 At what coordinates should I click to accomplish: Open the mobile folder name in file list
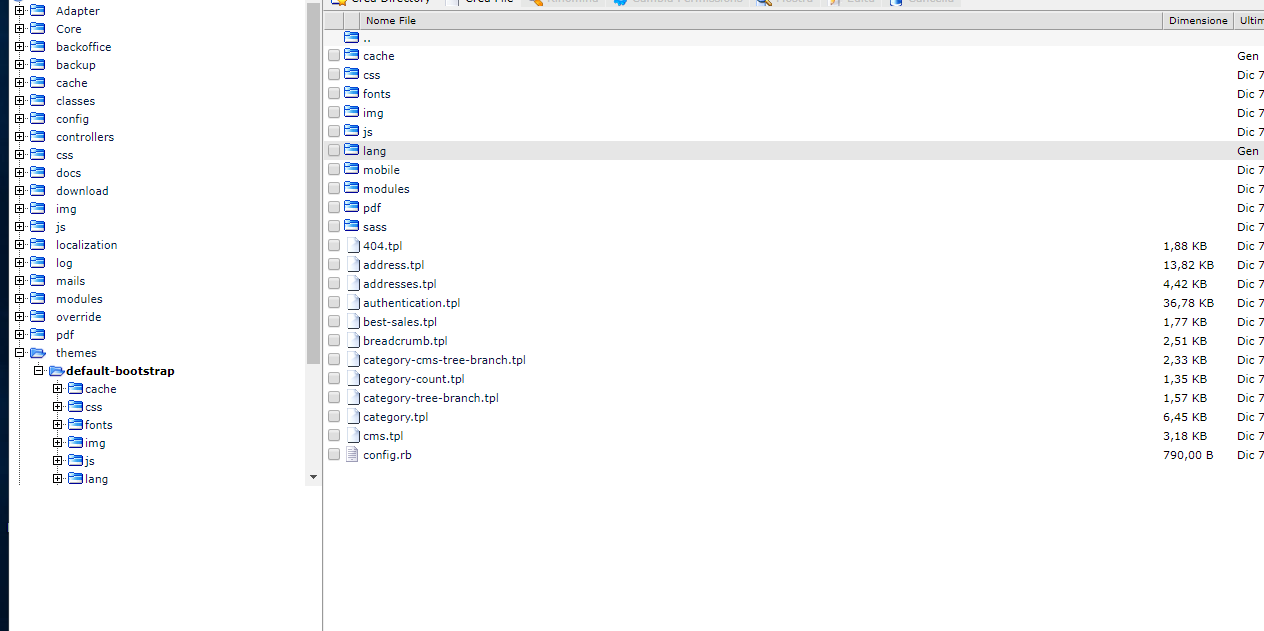(381, 170)
